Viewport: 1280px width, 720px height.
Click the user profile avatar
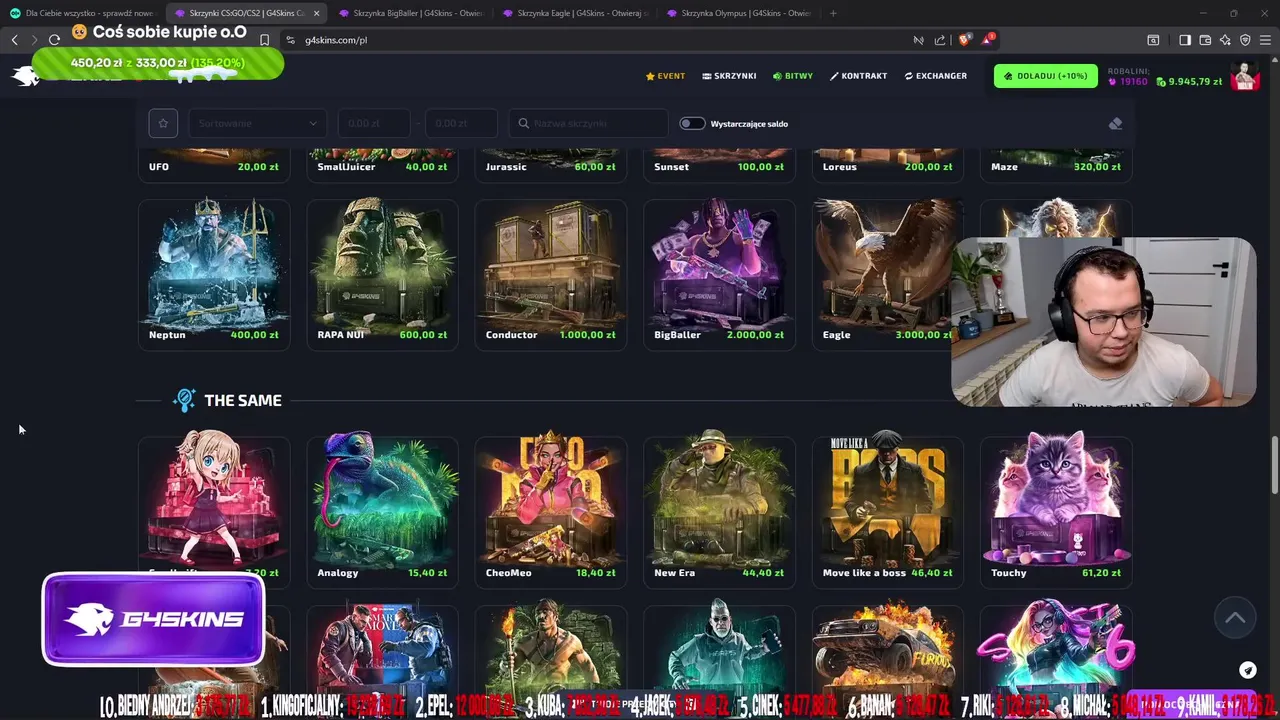1244,77
